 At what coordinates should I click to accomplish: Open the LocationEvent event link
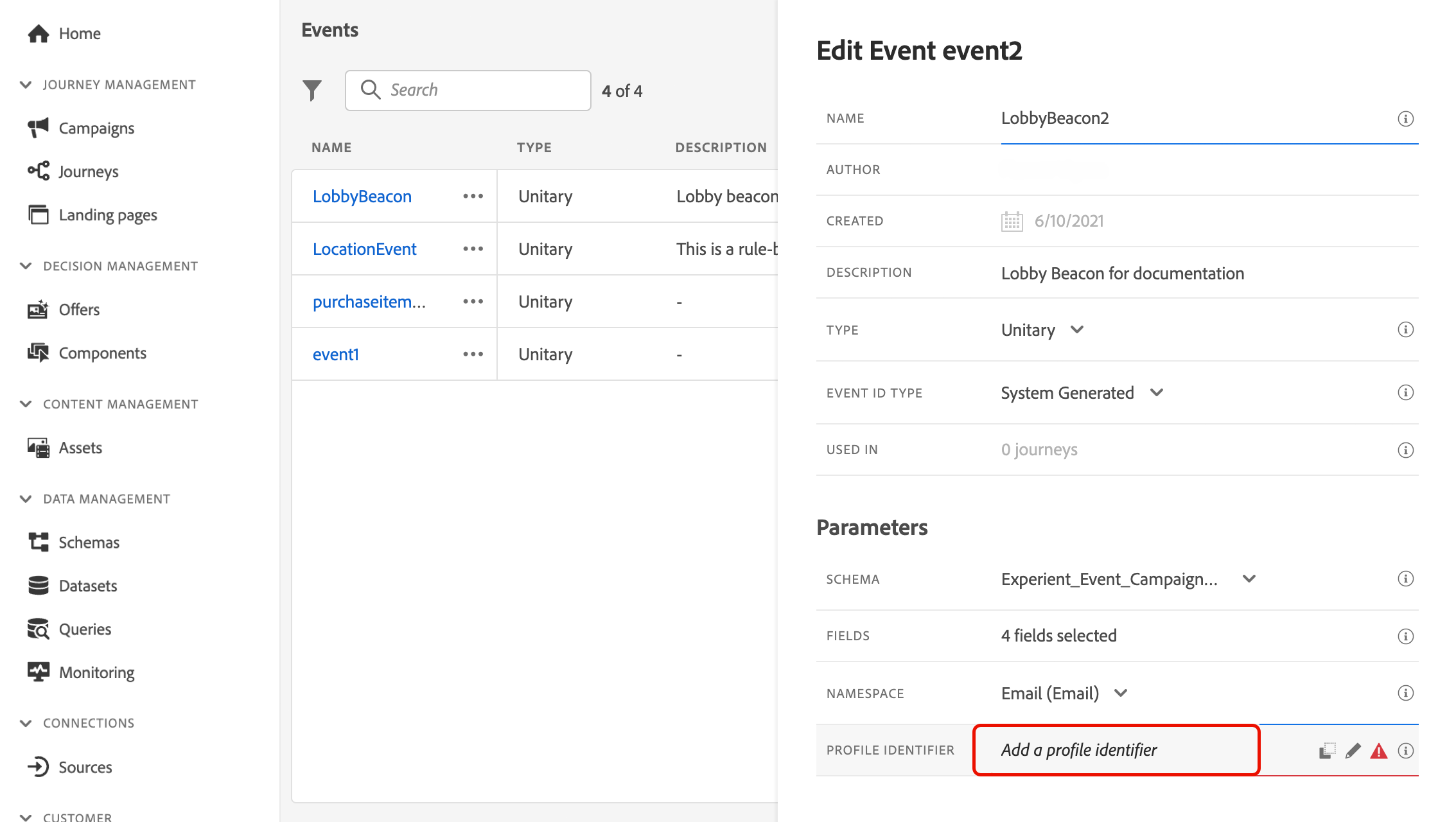click(364, 249)
